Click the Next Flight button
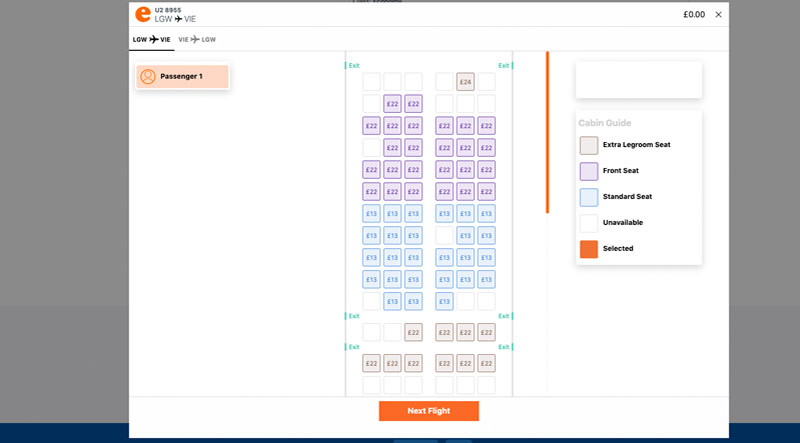The height and width of the screenshot is (443, 800). tap(429, 411)
